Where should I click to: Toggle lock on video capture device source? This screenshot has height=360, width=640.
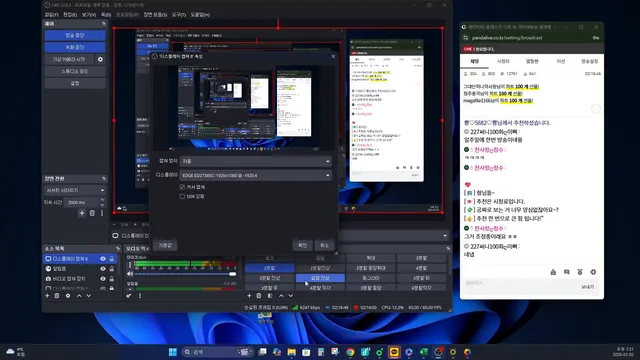pos(111,279)
